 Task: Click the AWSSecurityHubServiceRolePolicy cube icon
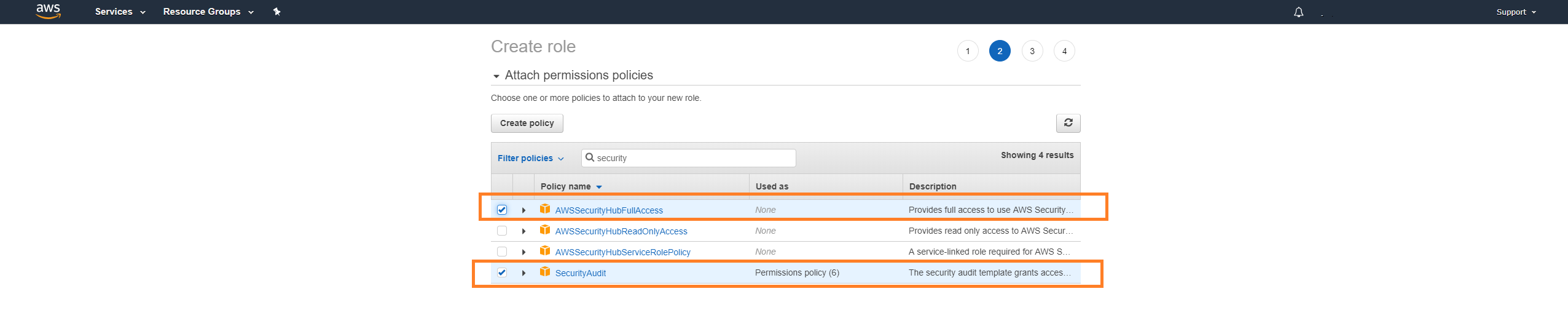[x=545, y=251]
